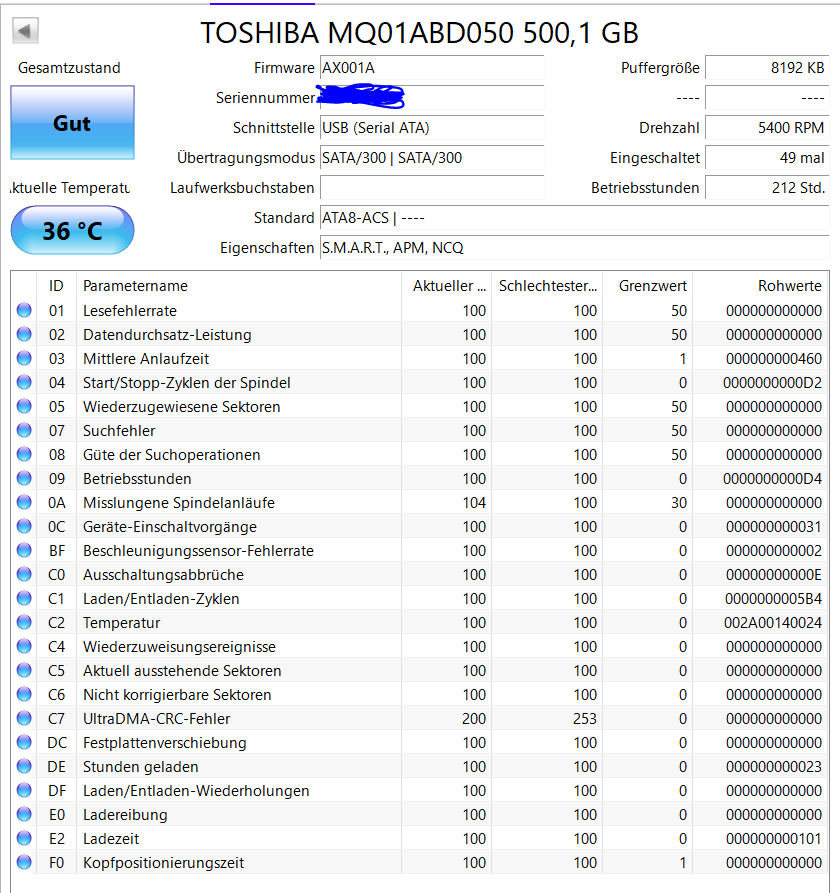
Task: Select the blue dot beside Laden/Entladen-Zyklen
Action: click(x=24, y=598)
